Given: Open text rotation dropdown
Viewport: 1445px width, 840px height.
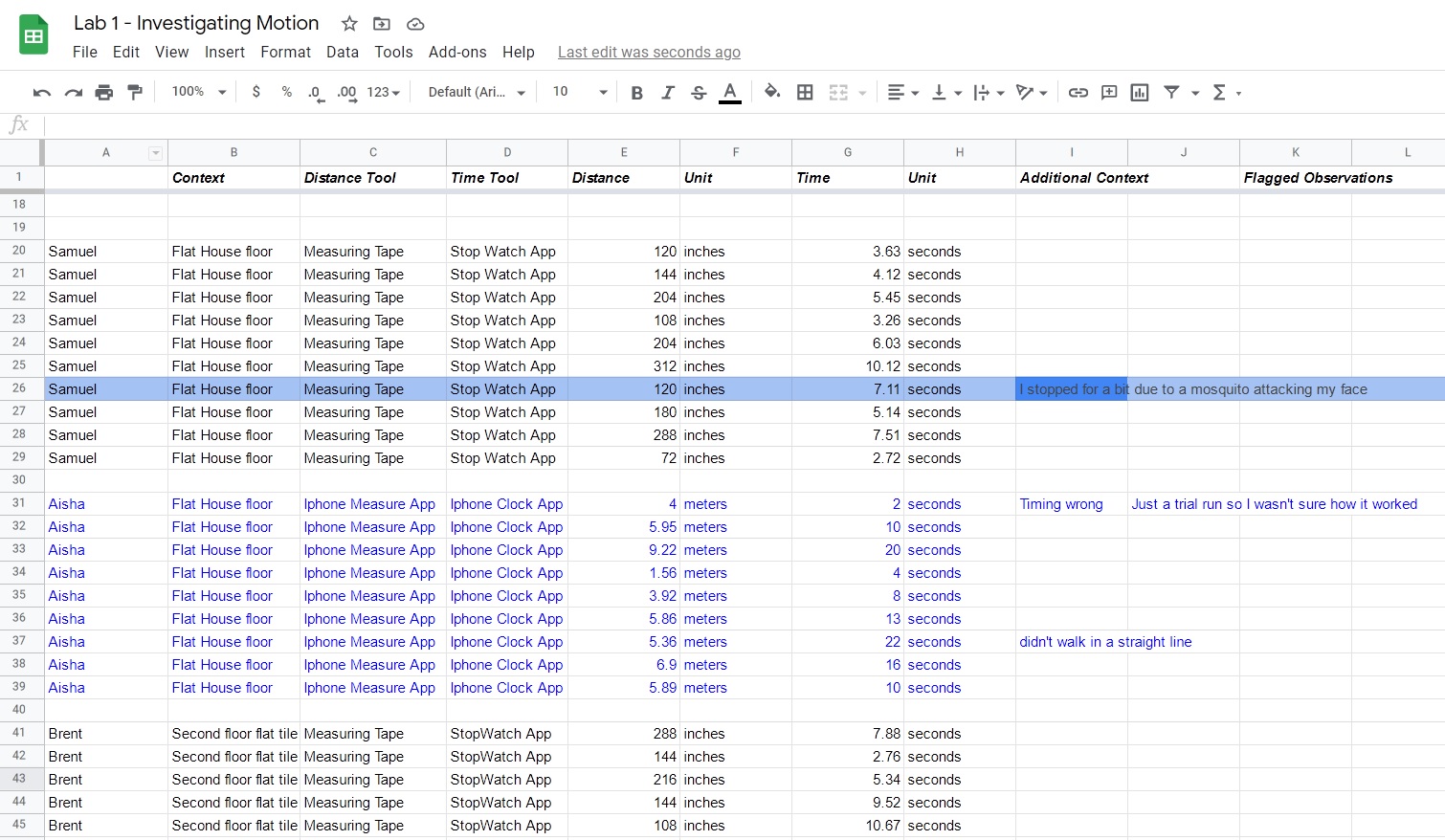Looking at the screenshot, I should click(x=1032, y=93).
